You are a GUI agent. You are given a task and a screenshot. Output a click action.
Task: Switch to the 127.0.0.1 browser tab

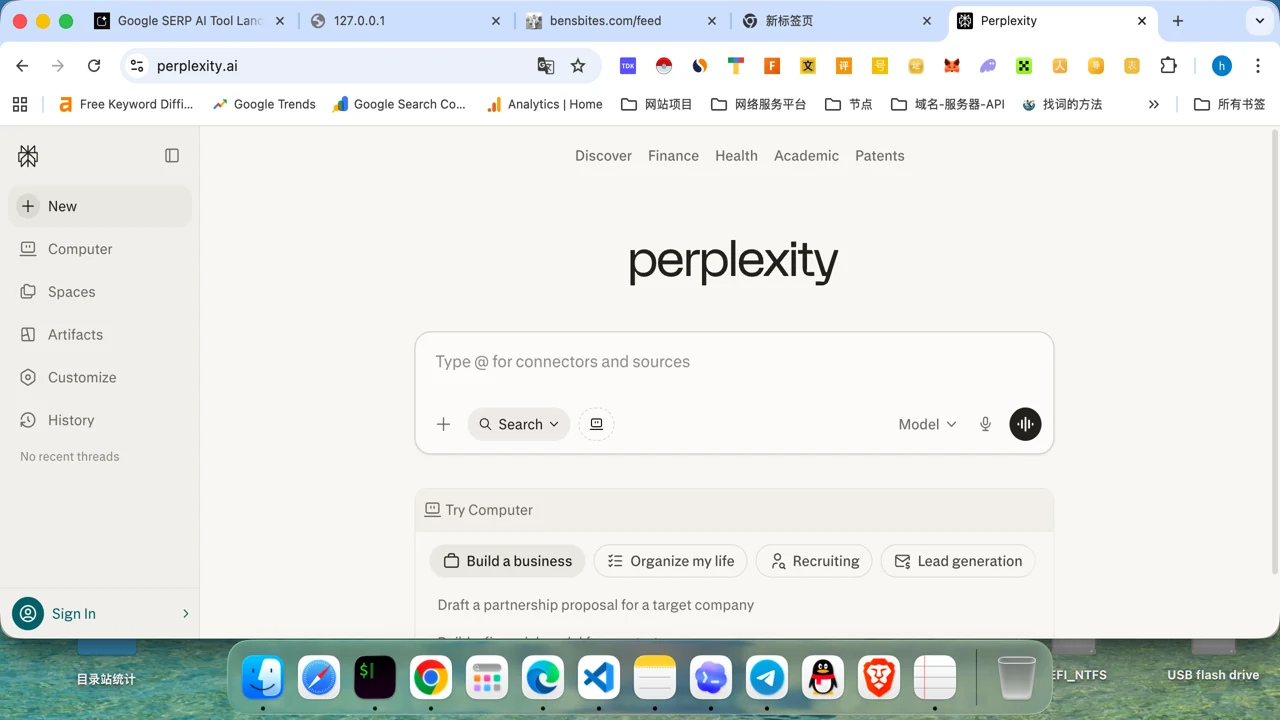[405, 21]
